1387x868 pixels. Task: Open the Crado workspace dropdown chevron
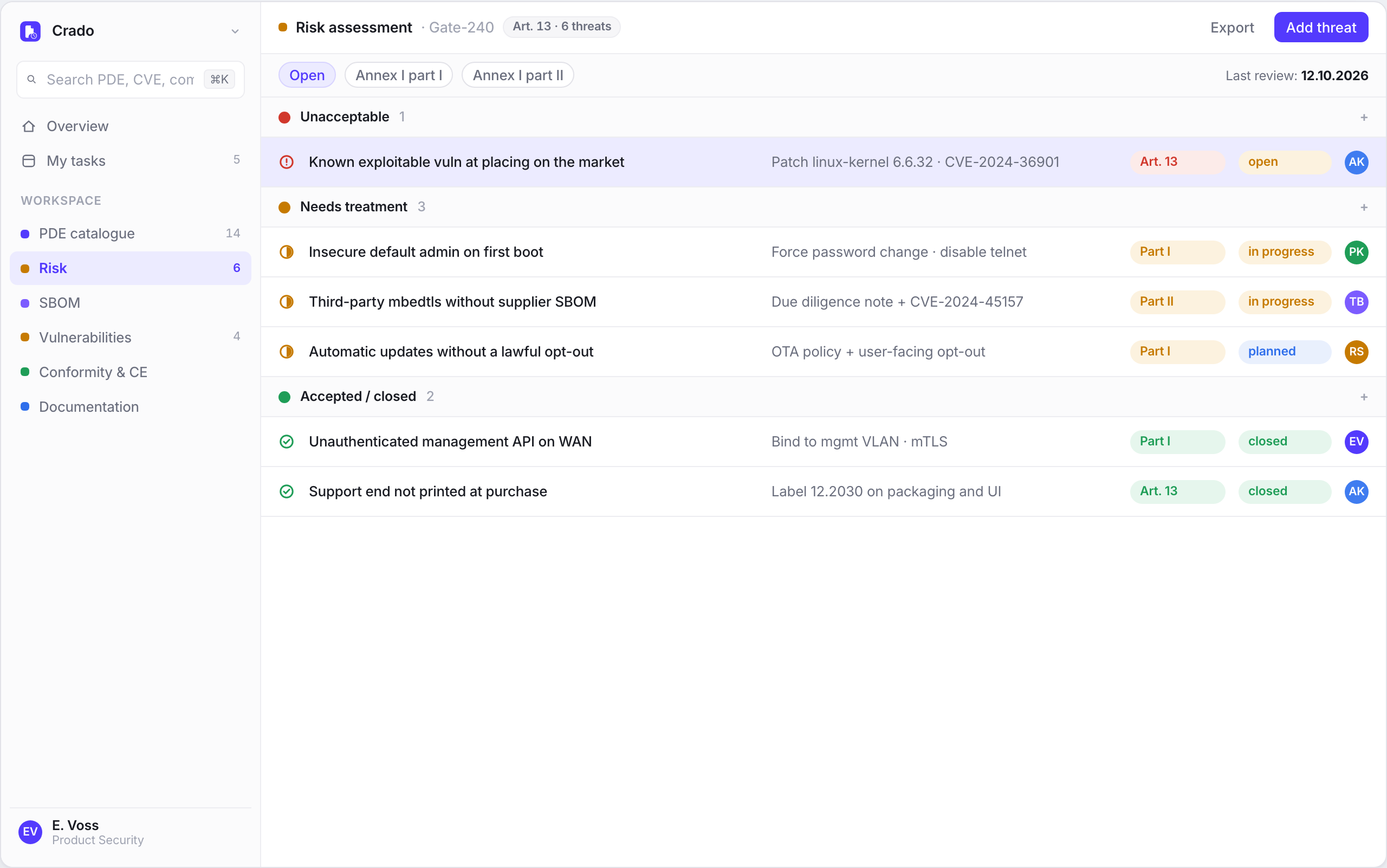[235, 31]
